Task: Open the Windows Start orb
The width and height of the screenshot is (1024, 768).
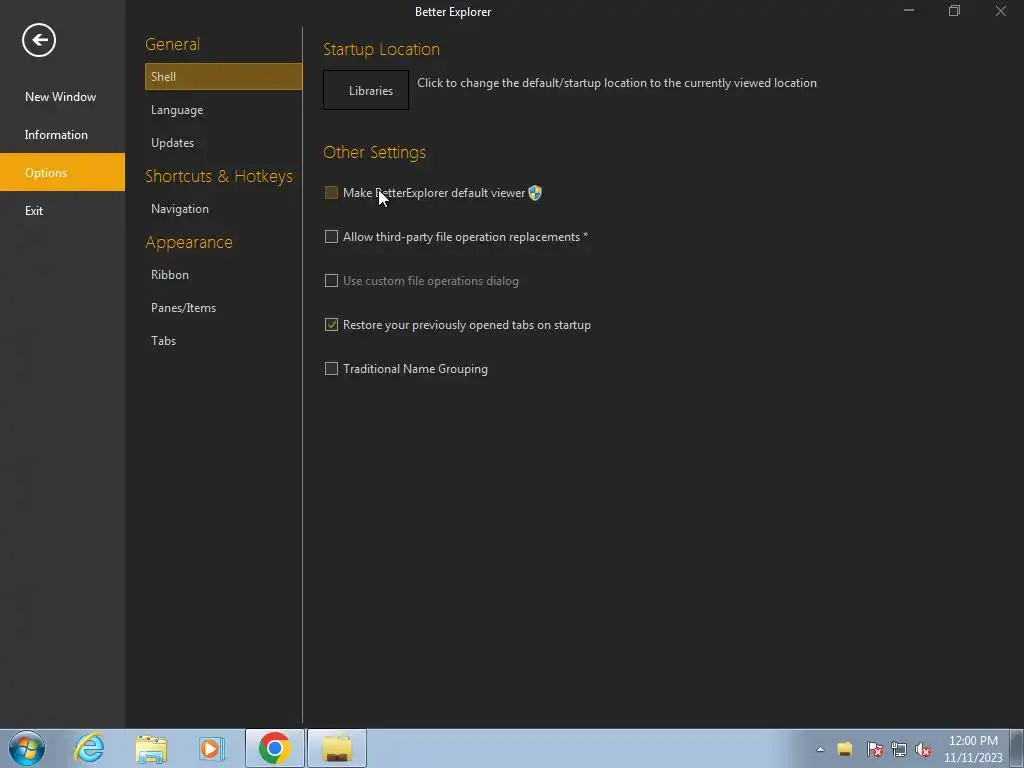Action: click(x=27, y=748)
